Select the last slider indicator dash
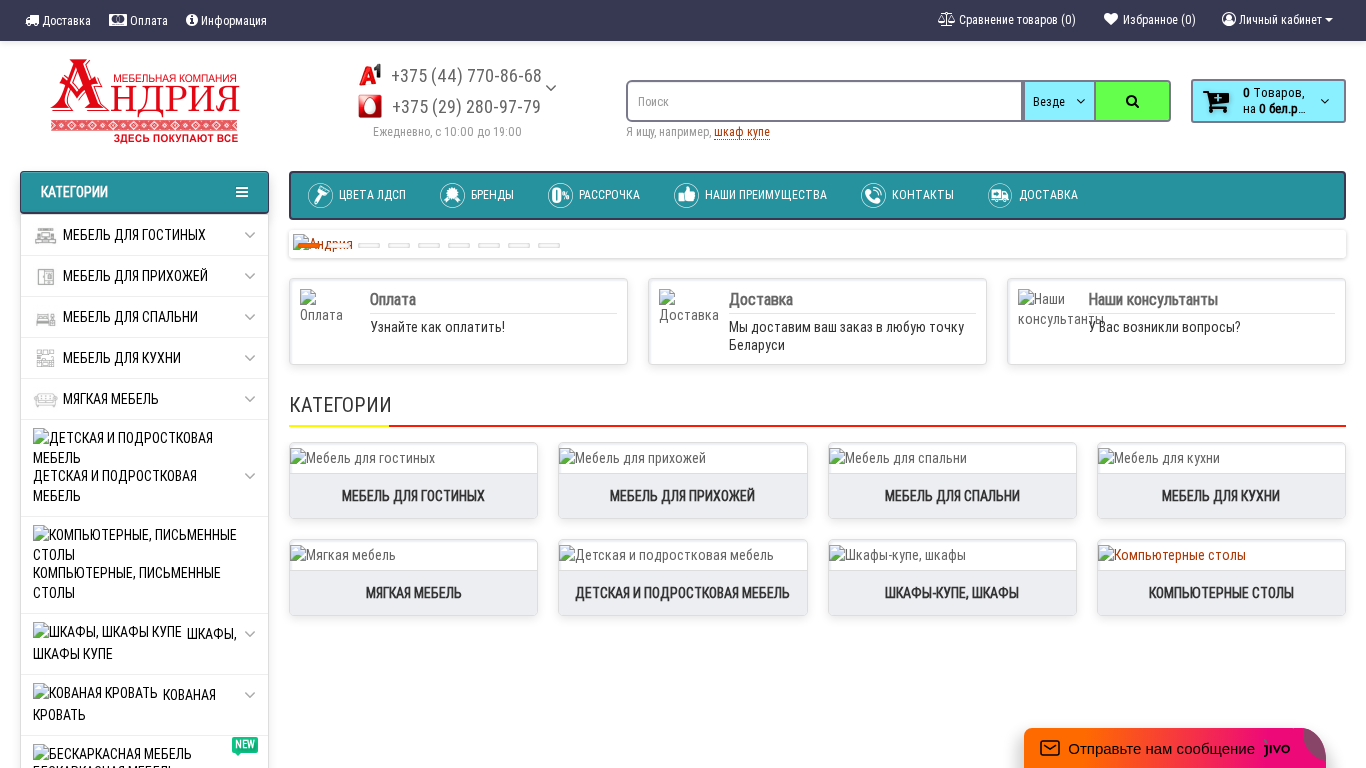This screenshot has height=768, width=1366. (549, 245)
